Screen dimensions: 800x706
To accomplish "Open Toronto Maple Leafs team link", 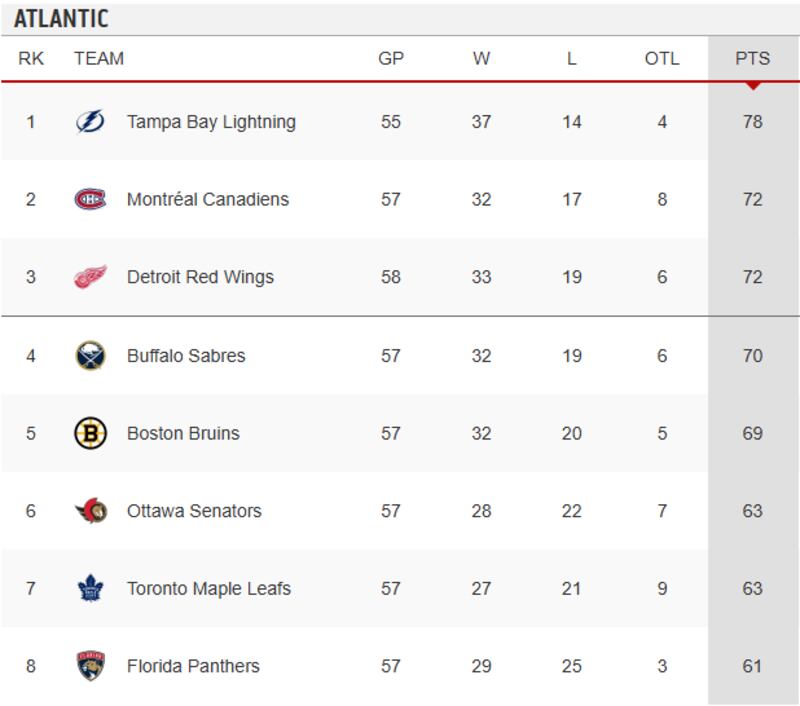I will 209,588.
